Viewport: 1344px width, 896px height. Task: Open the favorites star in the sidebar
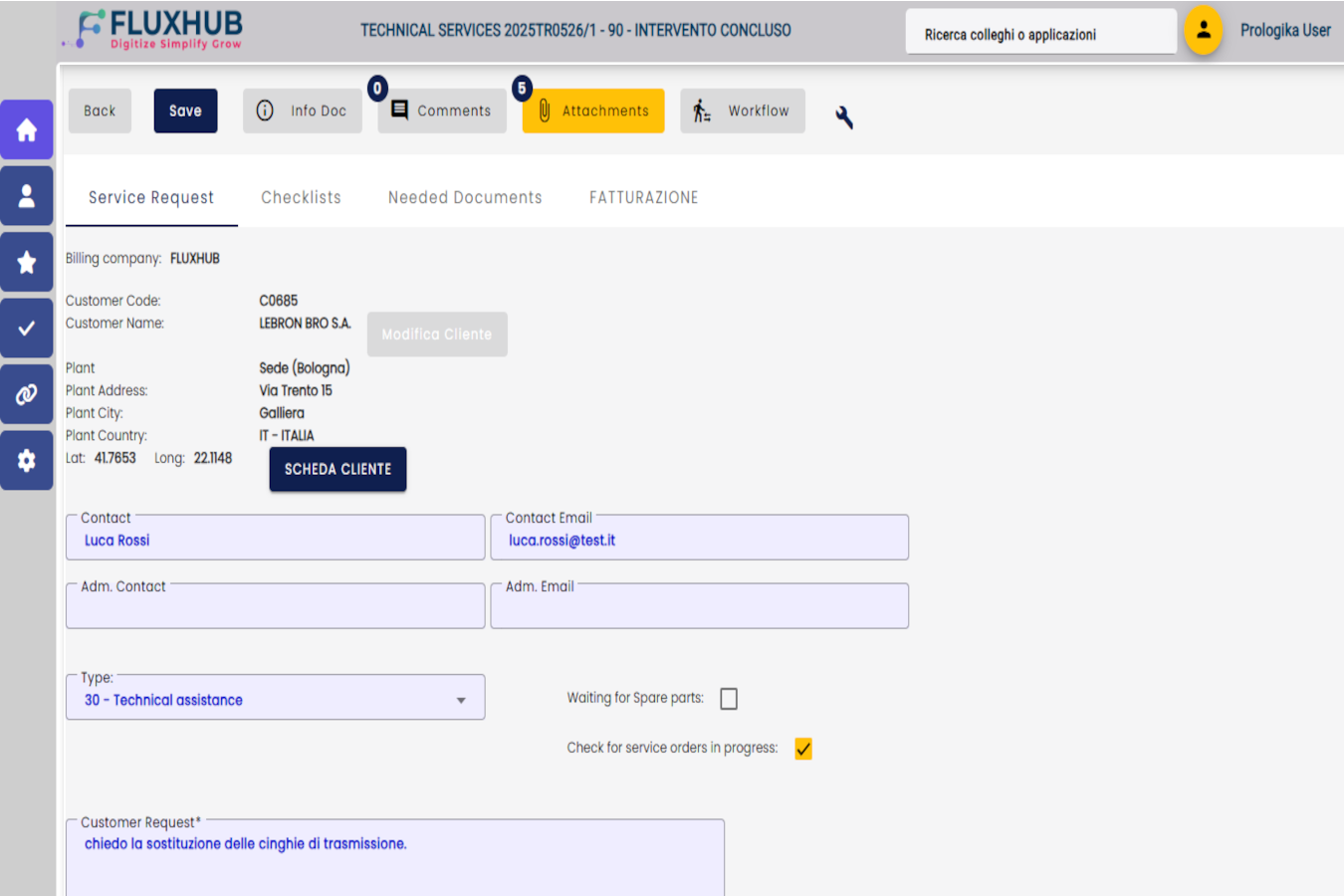(x=26, y=262)
